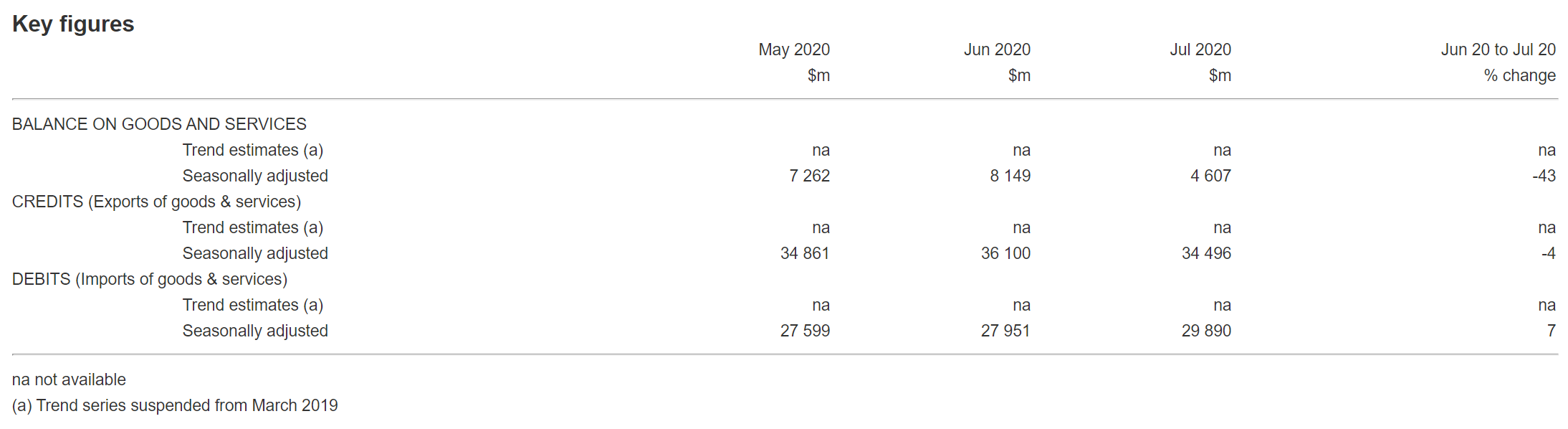Select the Jul 2020 column header

click(x=1200, y=49)
